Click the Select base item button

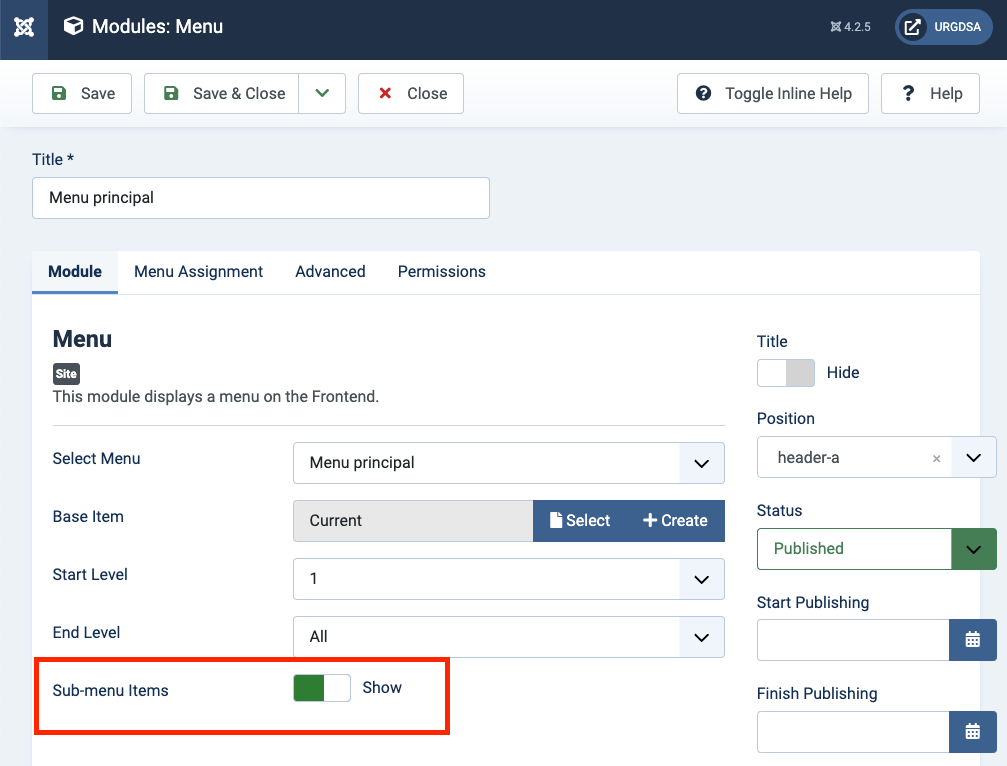coord(580,521)
